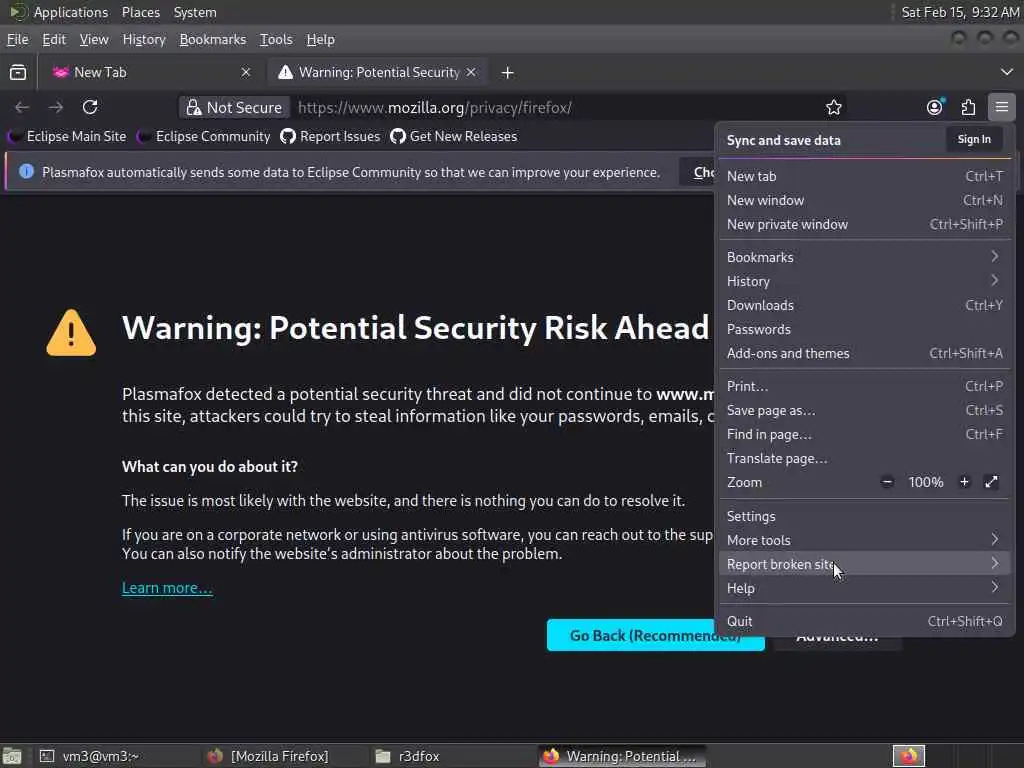This screenshot has width=1024, height=768.
Task: Open the File menu in menu bar
Action: (x=18, y=39)
